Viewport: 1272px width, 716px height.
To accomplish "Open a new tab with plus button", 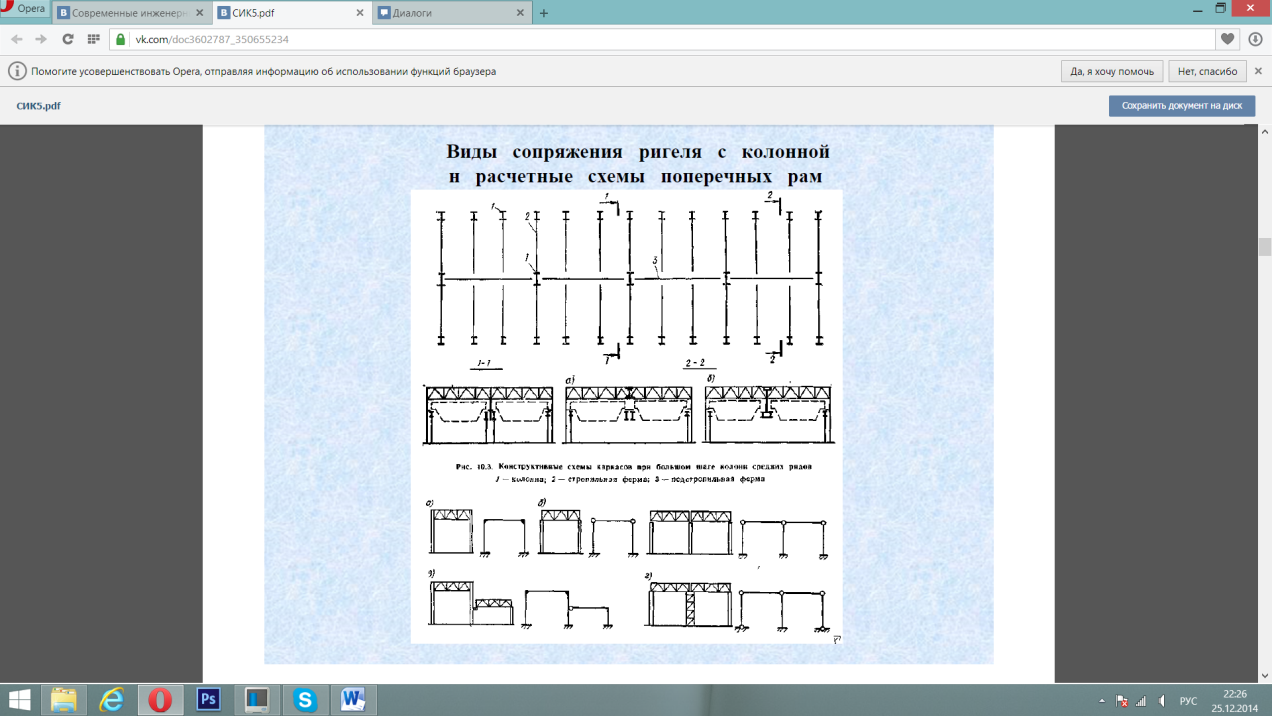I will [544, 14].
